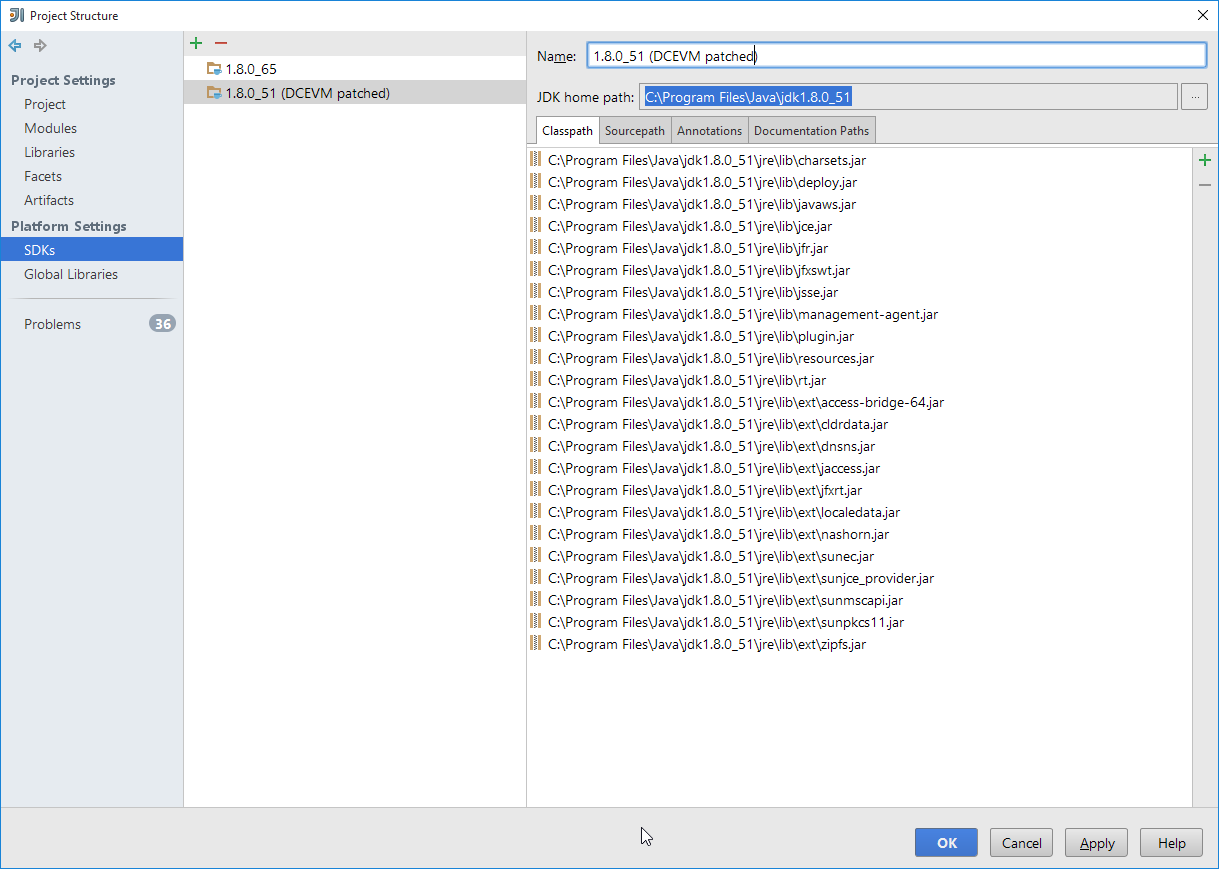Select rt.jar in the classpath list
The width and height of the screenshot is (1219, 869).
pyautogui.click(x=687, y=380)
